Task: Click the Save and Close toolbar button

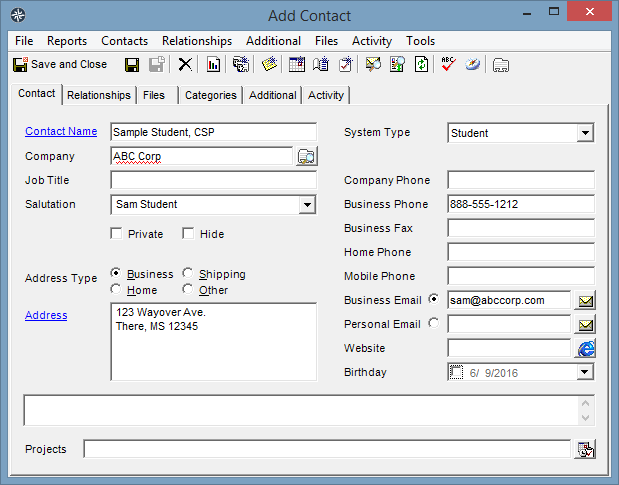Action: (60, 64)
